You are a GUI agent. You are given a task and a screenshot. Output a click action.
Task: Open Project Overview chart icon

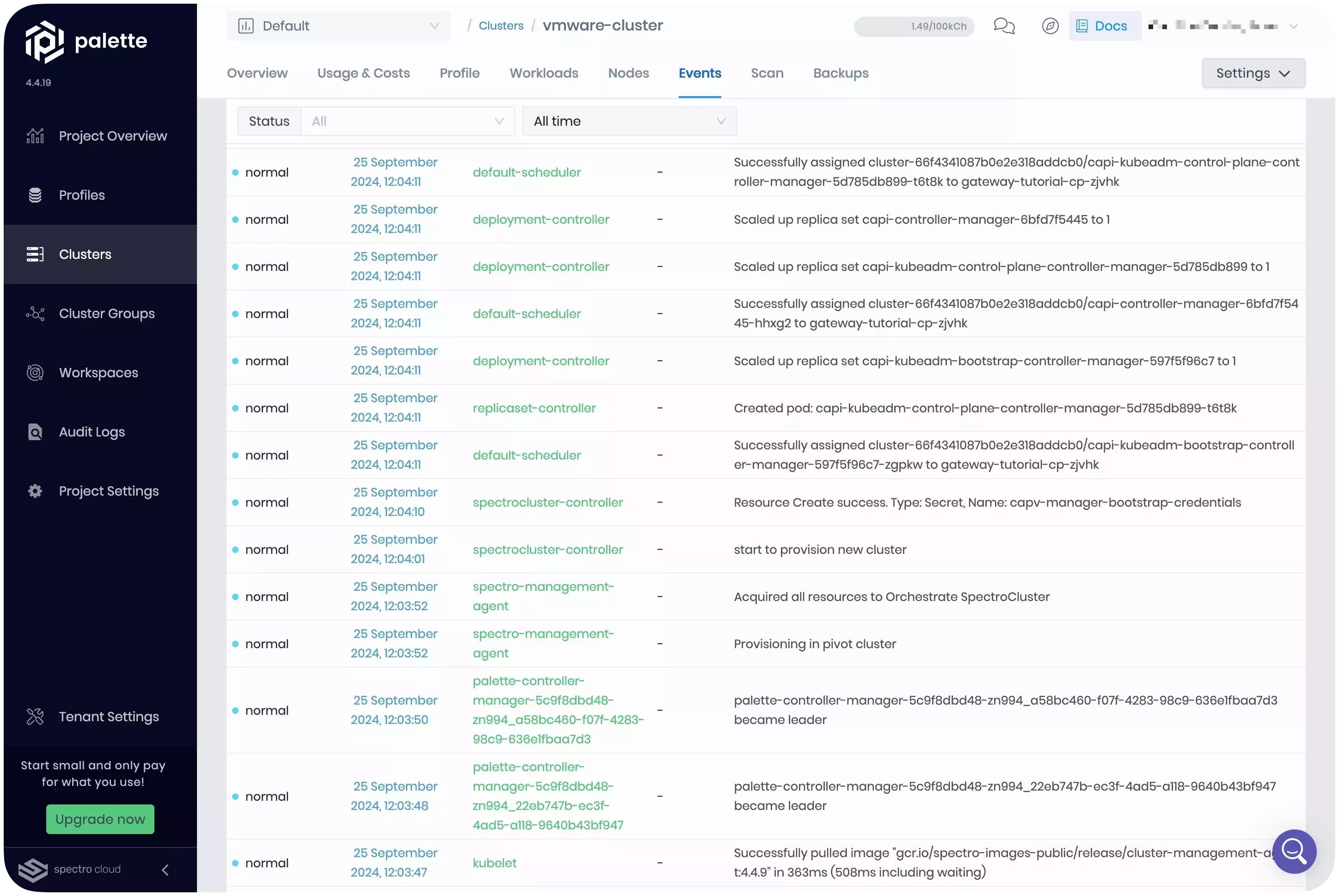(36, 136)
